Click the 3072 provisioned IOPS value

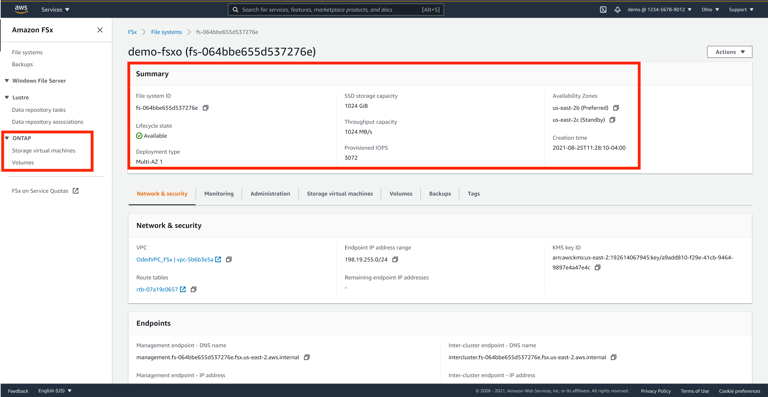click(350, 159)
